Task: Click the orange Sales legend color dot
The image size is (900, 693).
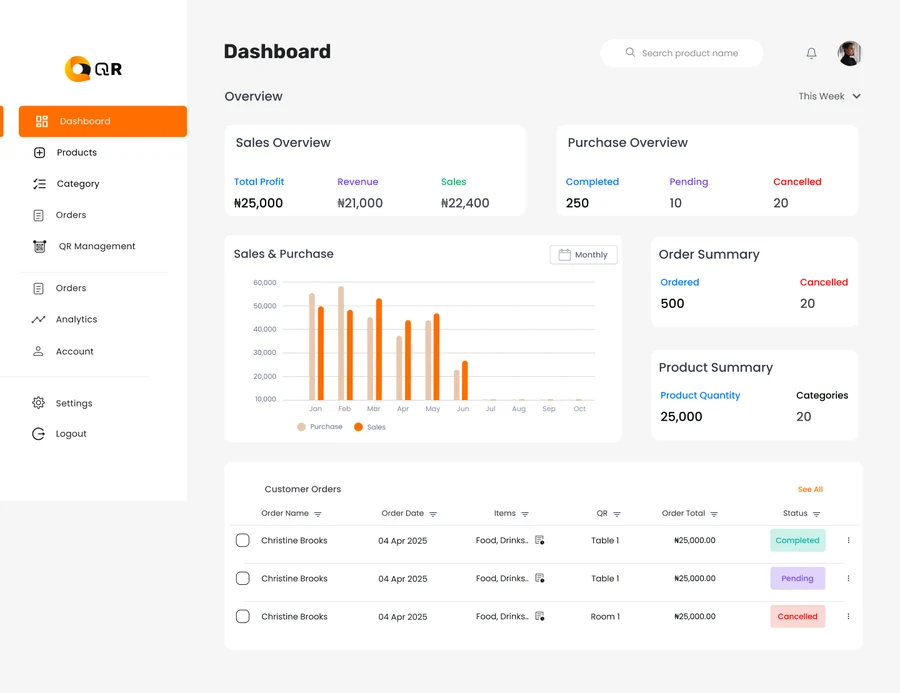Action: point(358,427)
